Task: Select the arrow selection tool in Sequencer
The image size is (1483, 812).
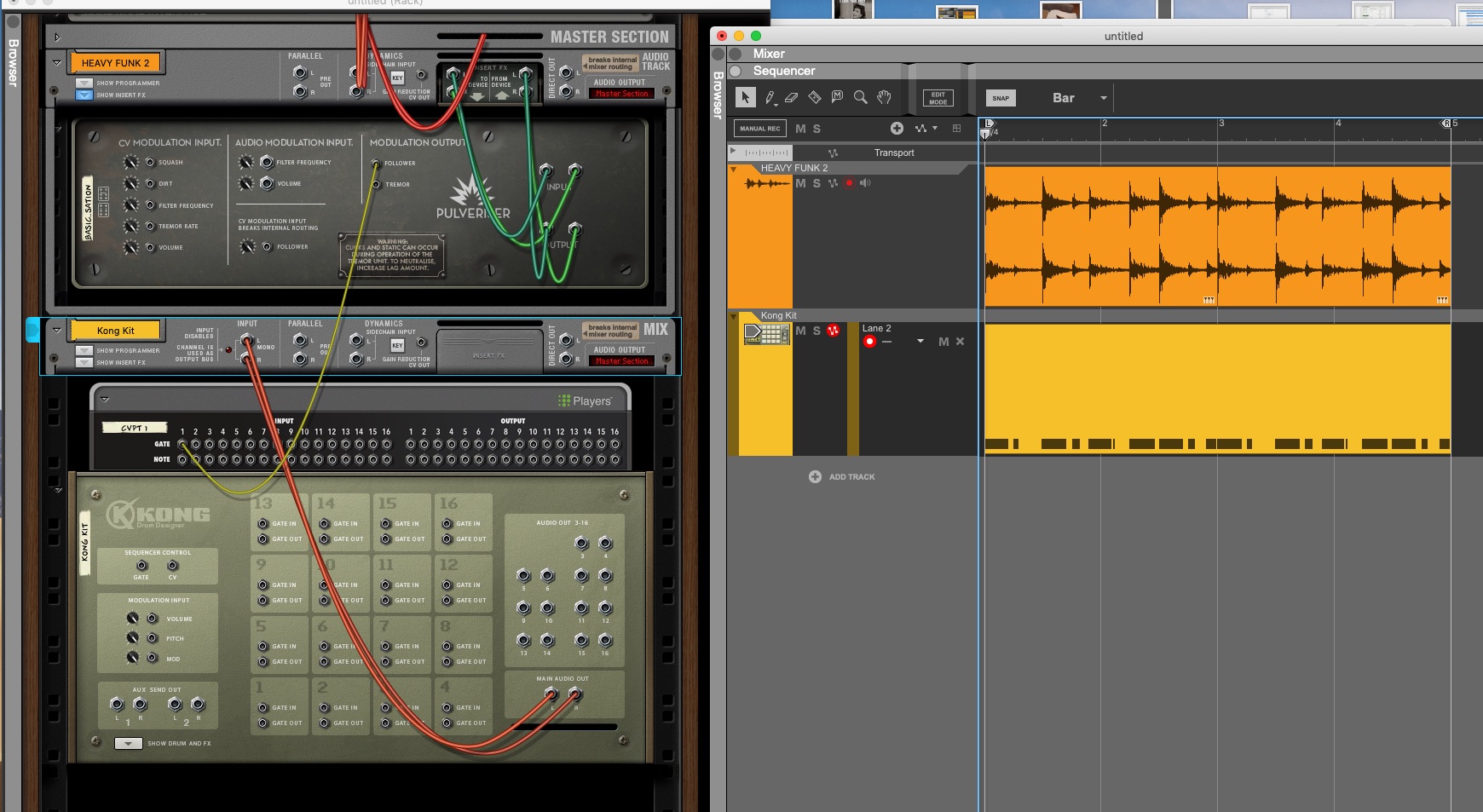Action: click(746, 97)
